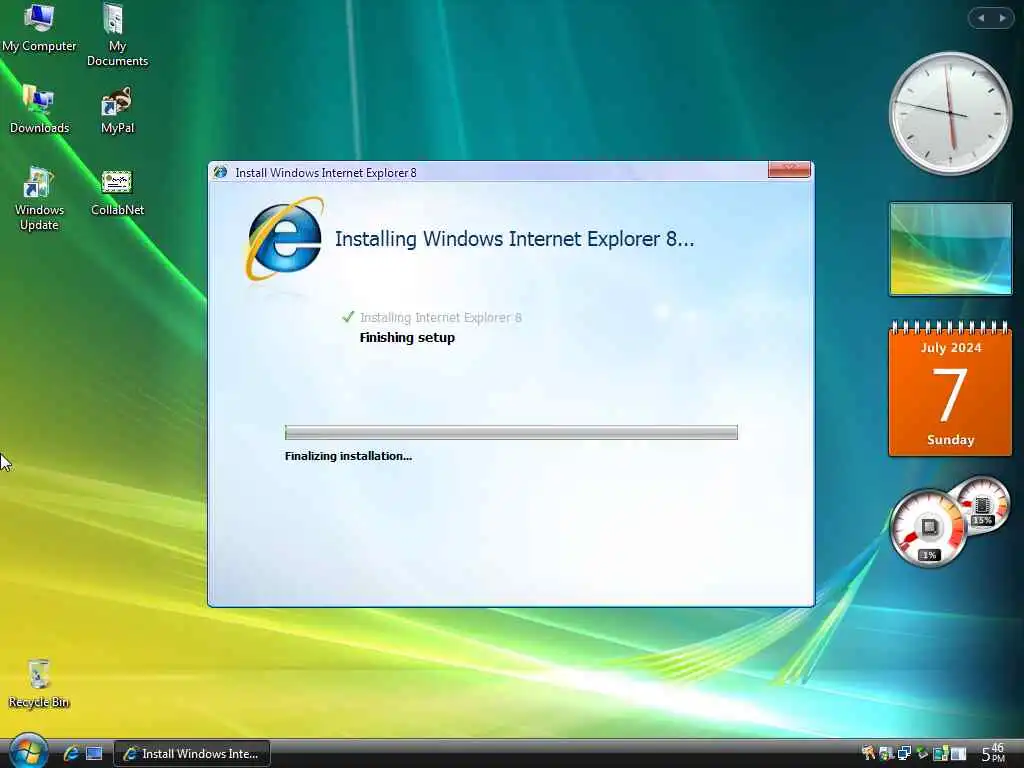This screenshot has height=768, width=1024.
Task: Open the My Computer desktop icon
Action: pos(39,27)
